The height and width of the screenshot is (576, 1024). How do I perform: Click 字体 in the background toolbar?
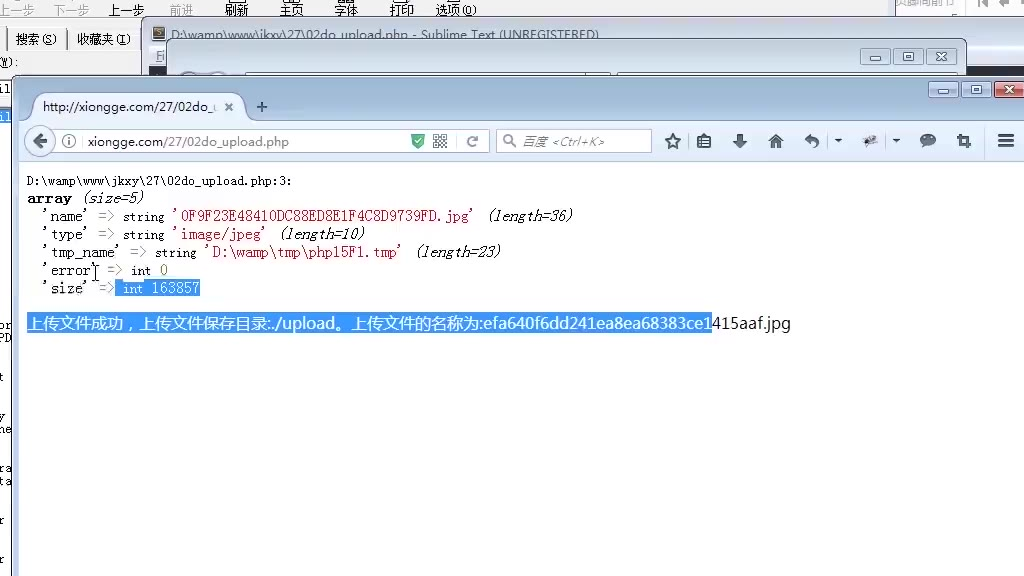(346, 8)
